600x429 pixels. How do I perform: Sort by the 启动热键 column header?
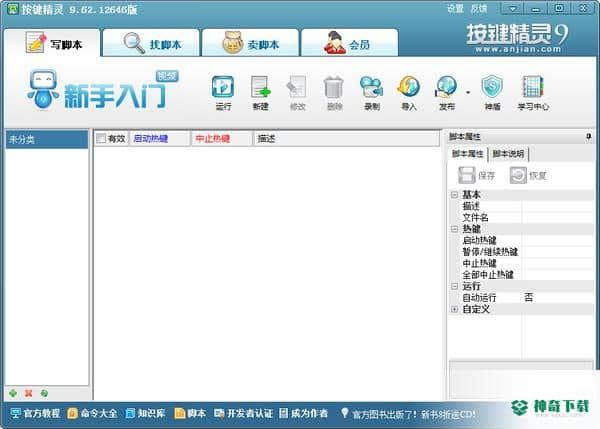[160, 139]
